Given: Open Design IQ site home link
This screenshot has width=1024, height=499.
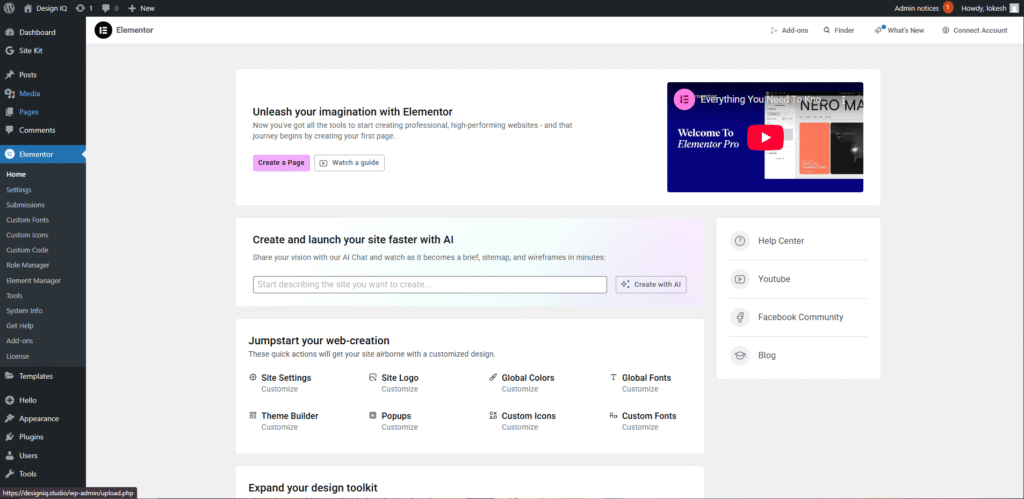Looking at the screenshot, I should pyautogui.click(x=45, y=8).
